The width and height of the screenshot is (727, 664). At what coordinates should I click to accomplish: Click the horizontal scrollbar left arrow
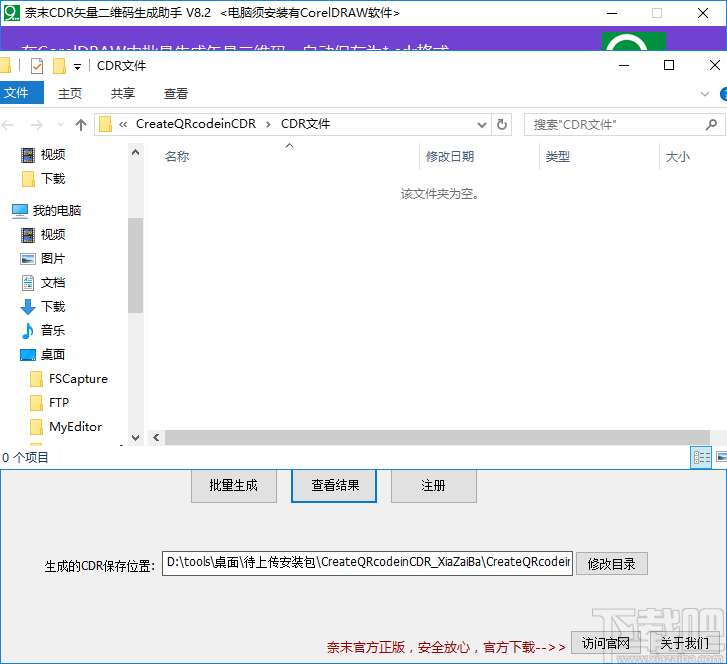point(156,437)
